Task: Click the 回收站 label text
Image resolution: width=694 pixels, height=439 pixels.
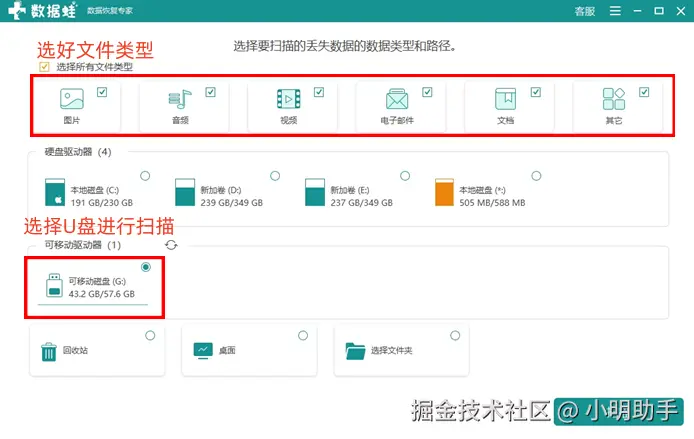Action: 75,350
